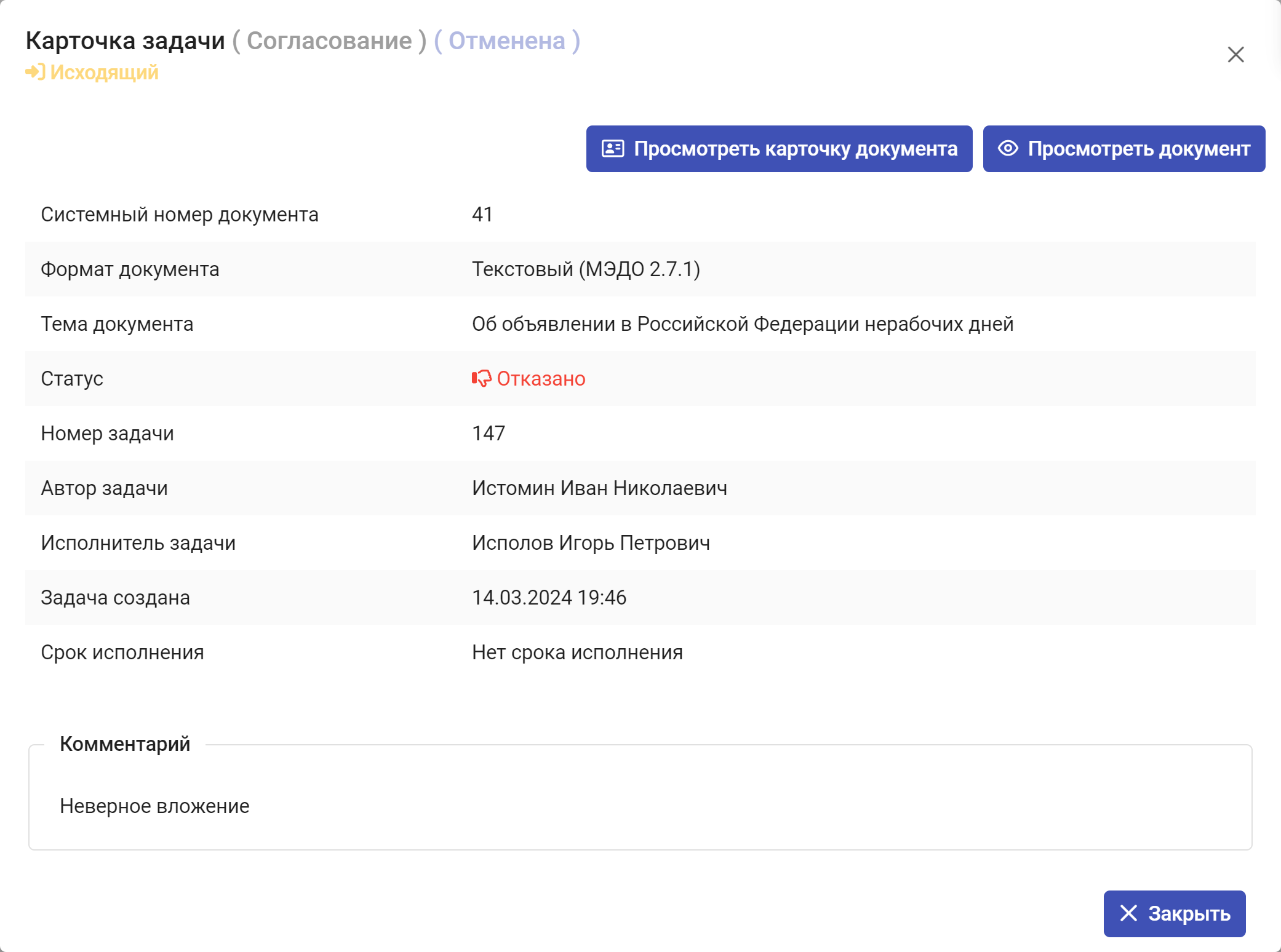Click the task number value 147
Screen dimensions: 1281x952
(x=489, y=434)
